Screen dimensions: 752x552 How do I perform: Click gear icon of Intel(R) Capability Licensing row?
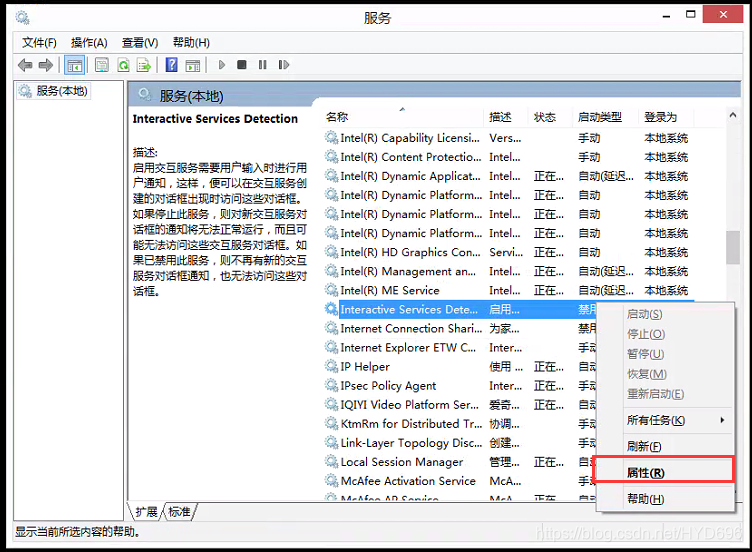(x=331, y=138)
